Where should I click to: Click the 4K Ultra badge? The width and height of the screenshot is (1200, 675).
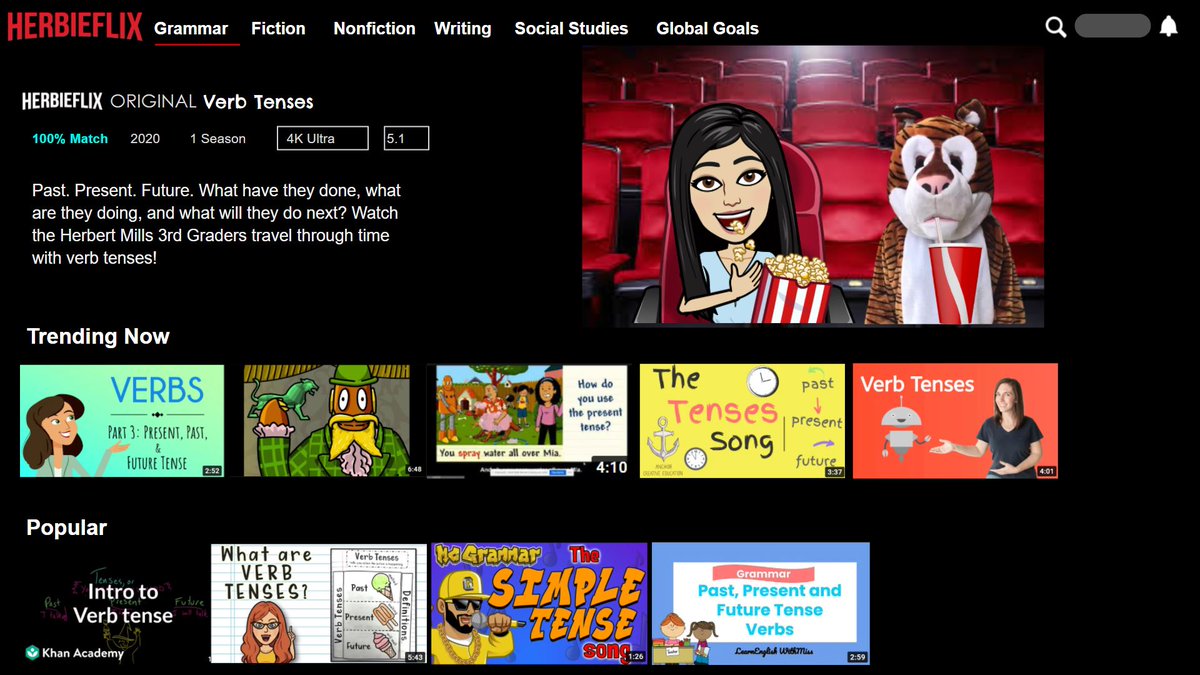tap(322, 138)
